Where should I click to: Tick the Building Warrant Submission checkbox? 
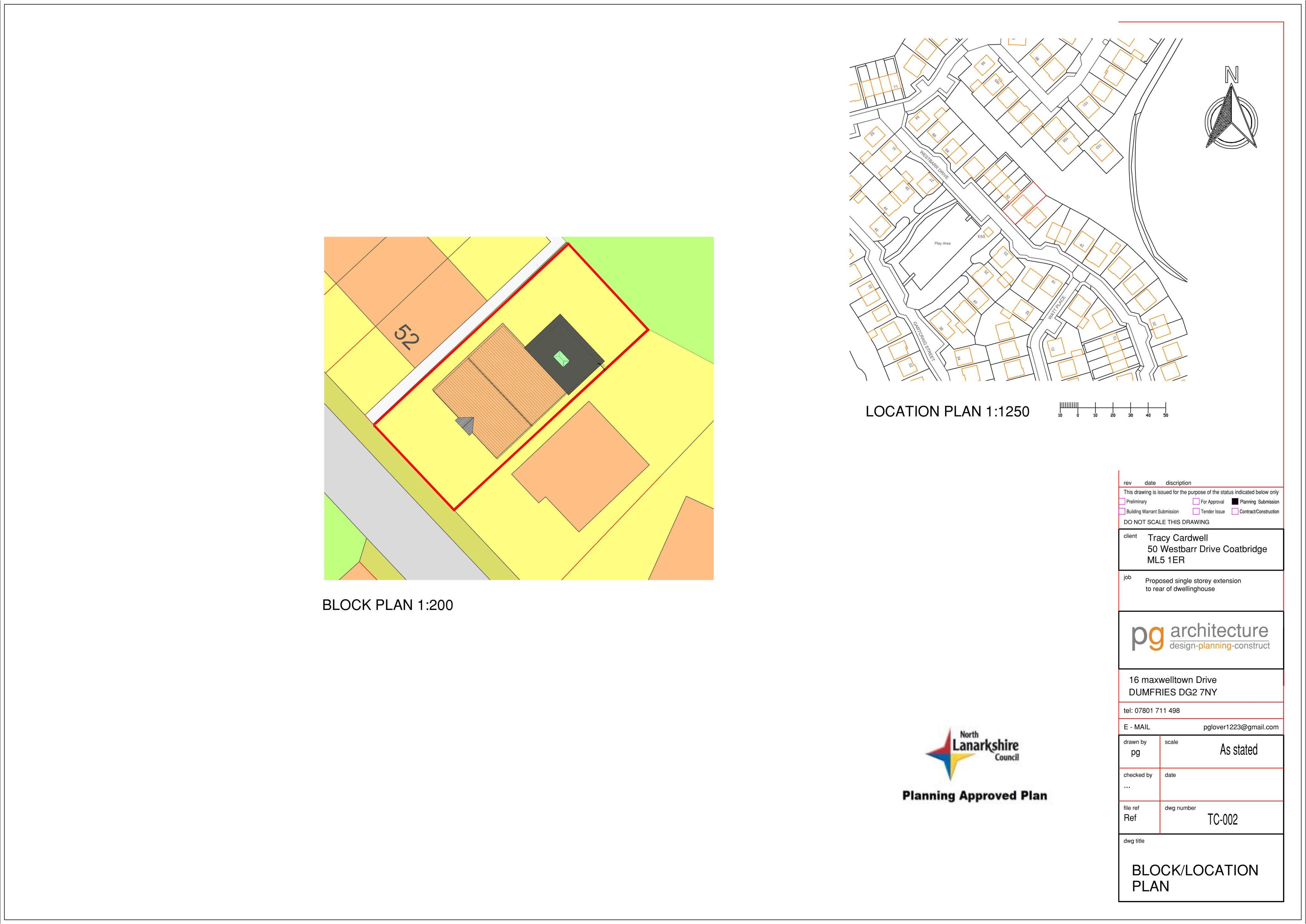pos(1122,511)
